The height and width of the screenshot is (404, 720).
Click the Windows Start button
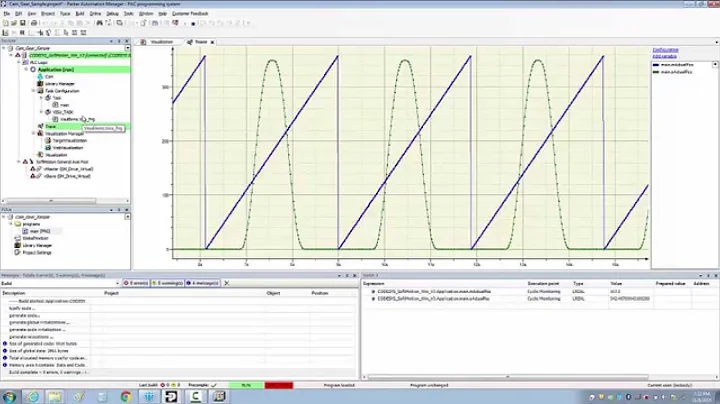(x=9, y=397)
